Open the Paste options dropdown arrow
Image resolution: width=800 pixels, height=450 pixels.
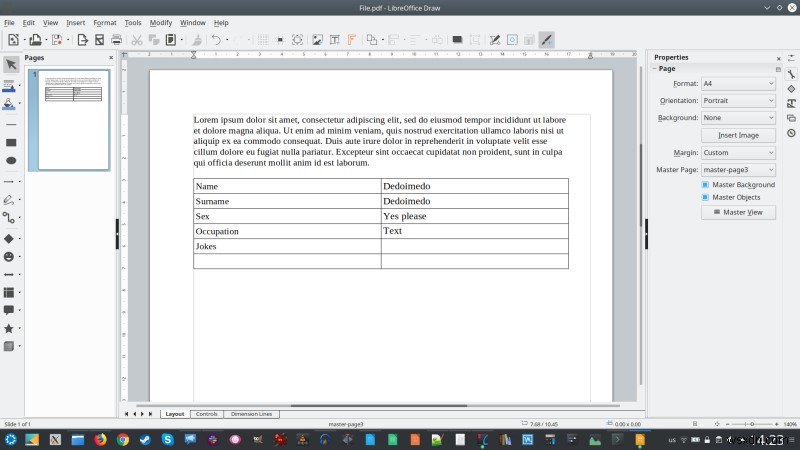coord(182,40)
